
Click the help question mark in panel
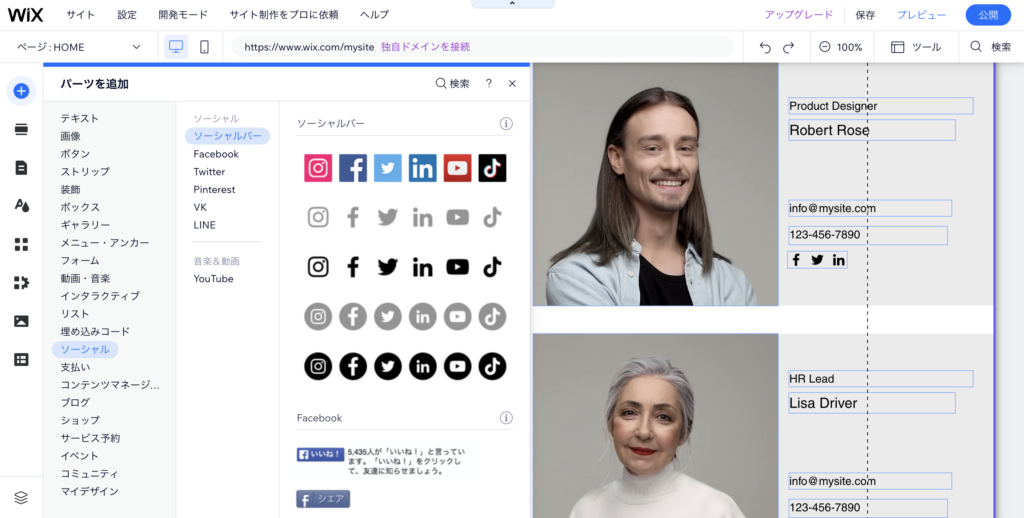pyautogui.click(x=488, y=84)
